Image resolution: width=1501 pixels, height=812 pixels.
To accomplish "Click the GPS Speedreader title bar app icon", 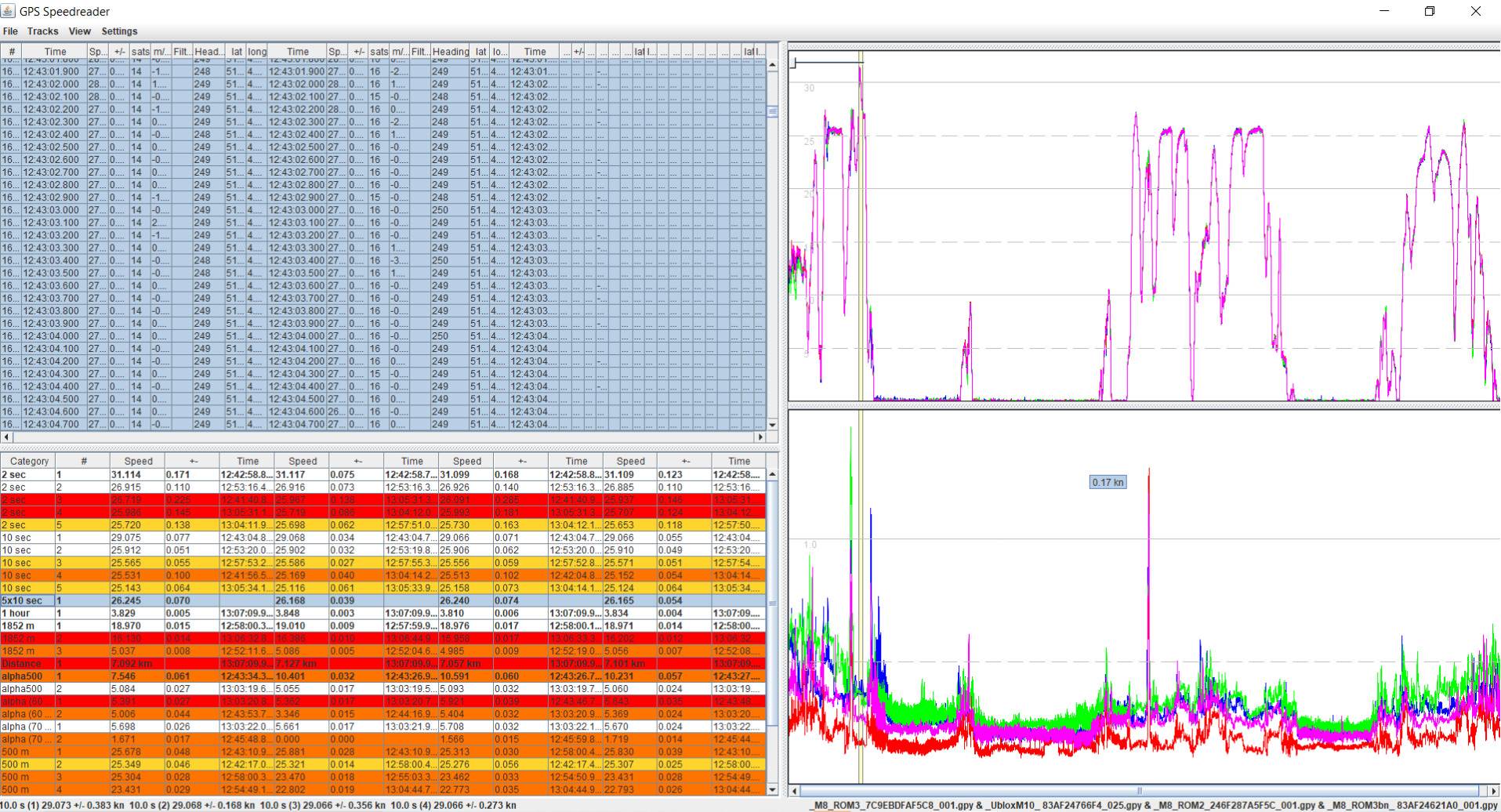I will coord(9,11).
